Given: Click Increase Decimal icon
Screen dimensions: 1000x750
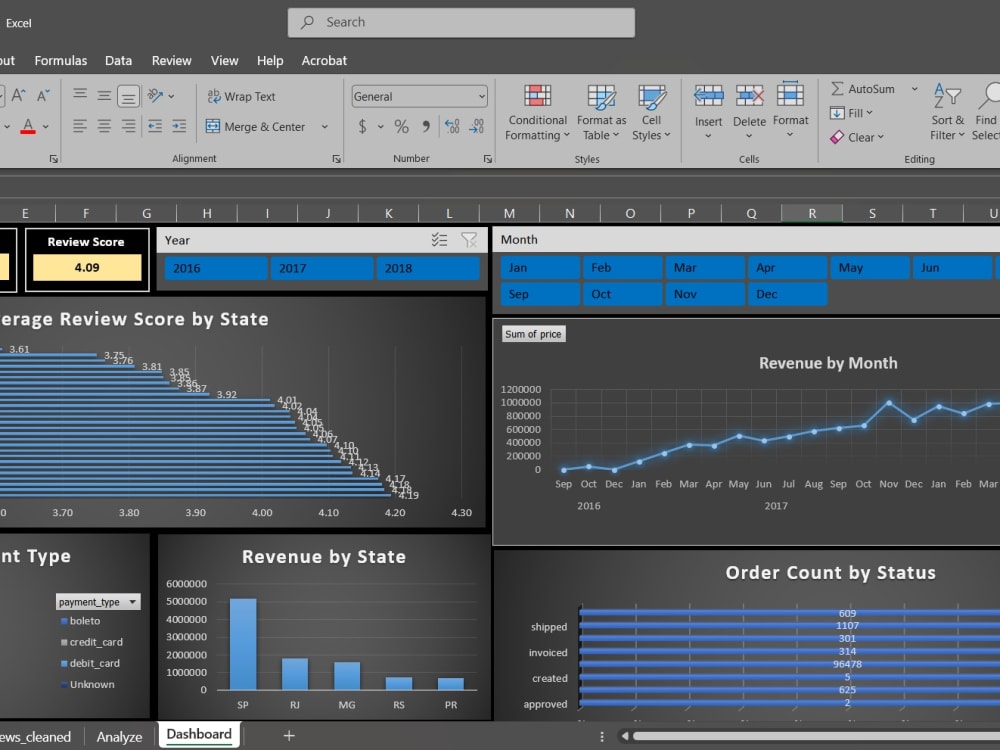Looking at the screenshot, I should tap(452, 126).
